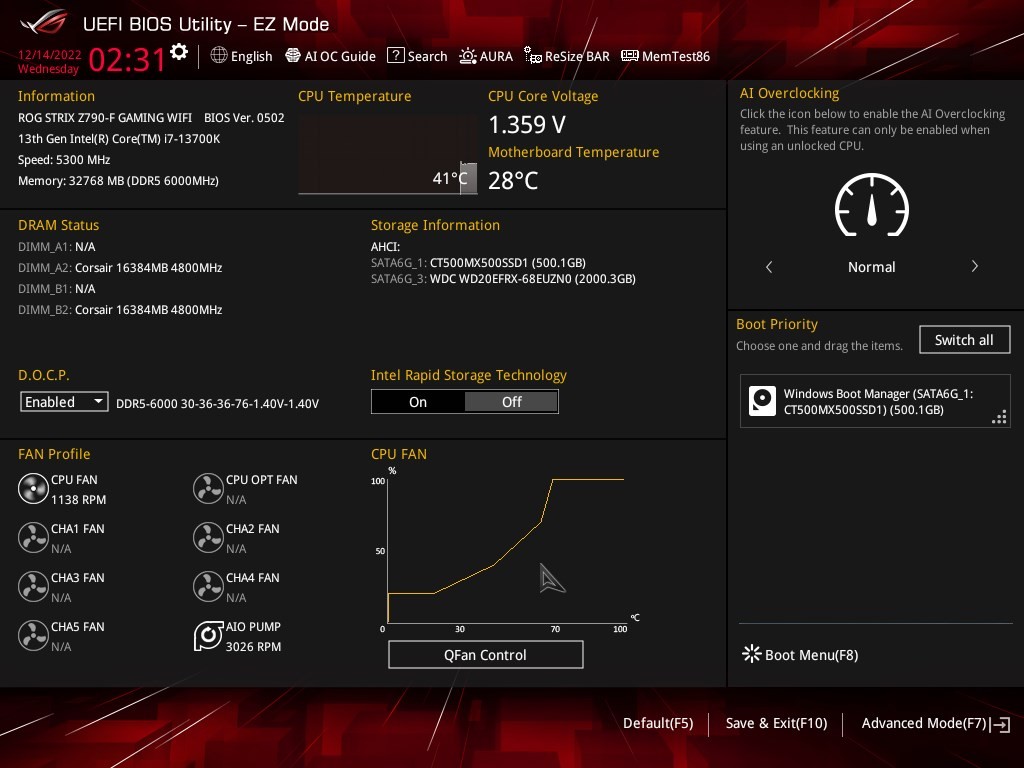Click the SATA6G_1 CT500MX500SSD1 entry
Screen dimensions: 1024x768
(x=478, y=263)
